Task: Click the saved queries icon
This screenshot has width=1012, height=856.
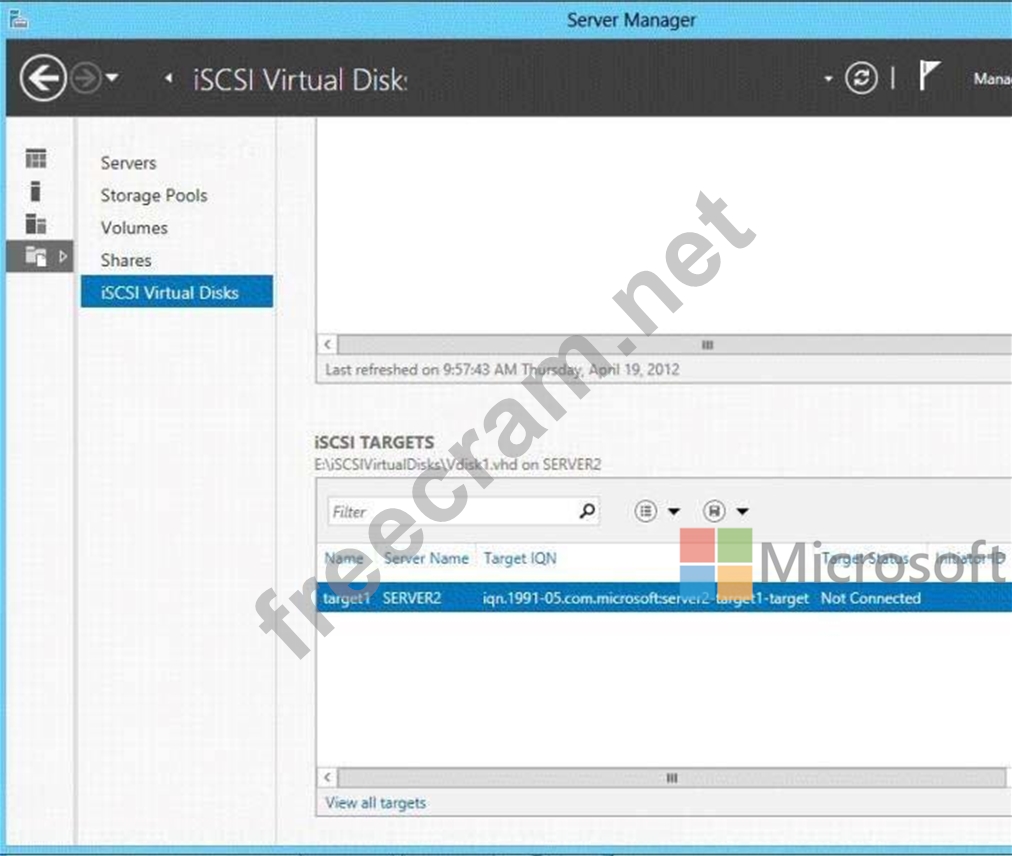Action: 714,511
